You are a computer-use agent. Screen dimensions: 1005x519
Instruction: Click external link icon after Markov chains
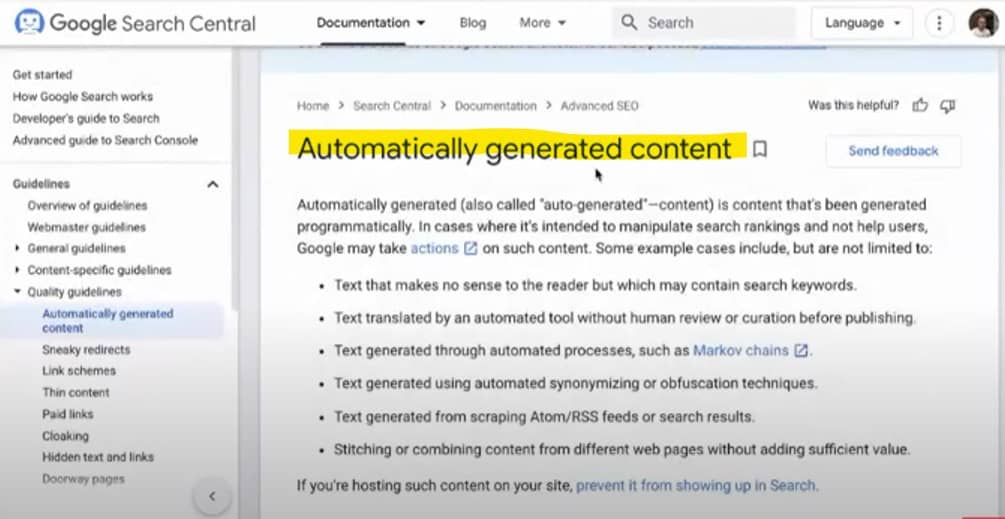point(801,350)
